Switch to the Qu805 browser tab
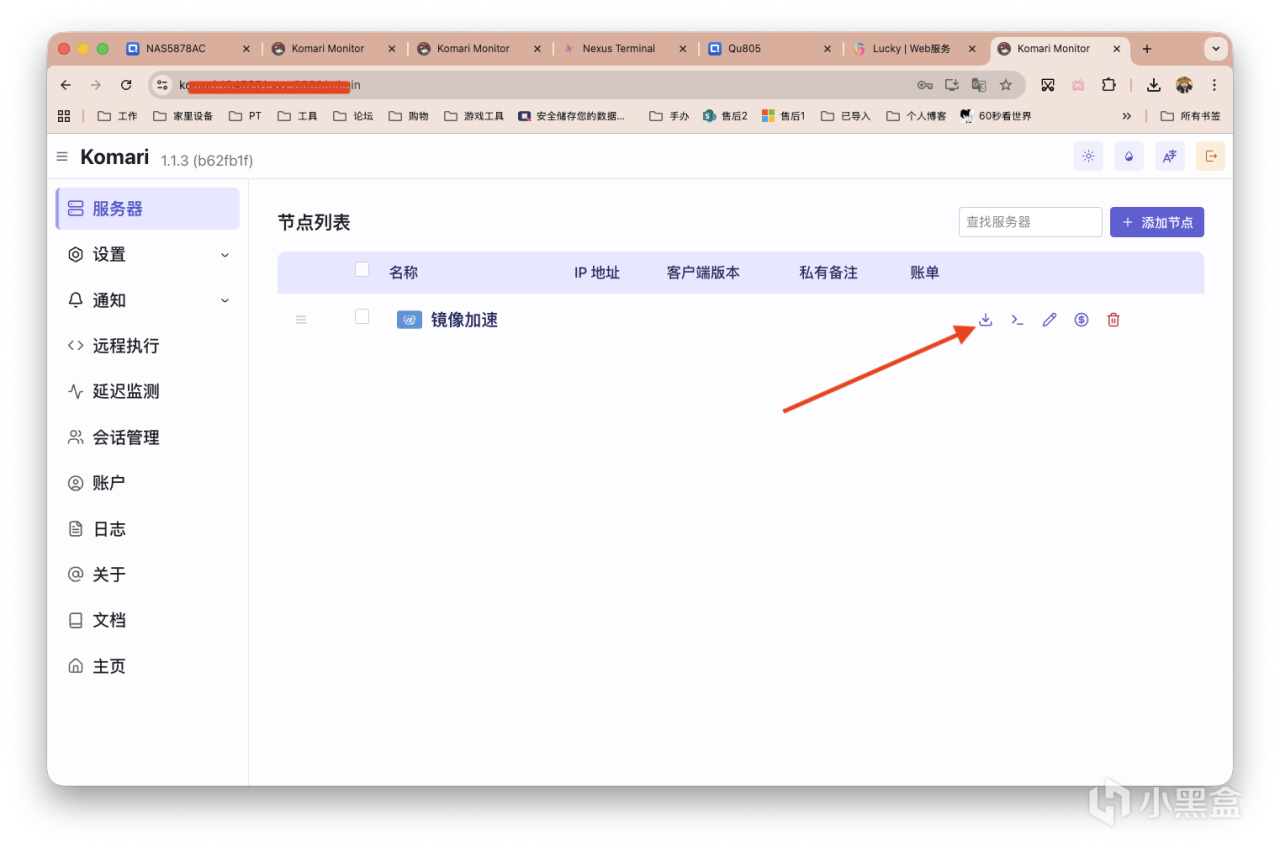Screen dimensions: 1280x848 pyautogui.click(x=768, y=48)
